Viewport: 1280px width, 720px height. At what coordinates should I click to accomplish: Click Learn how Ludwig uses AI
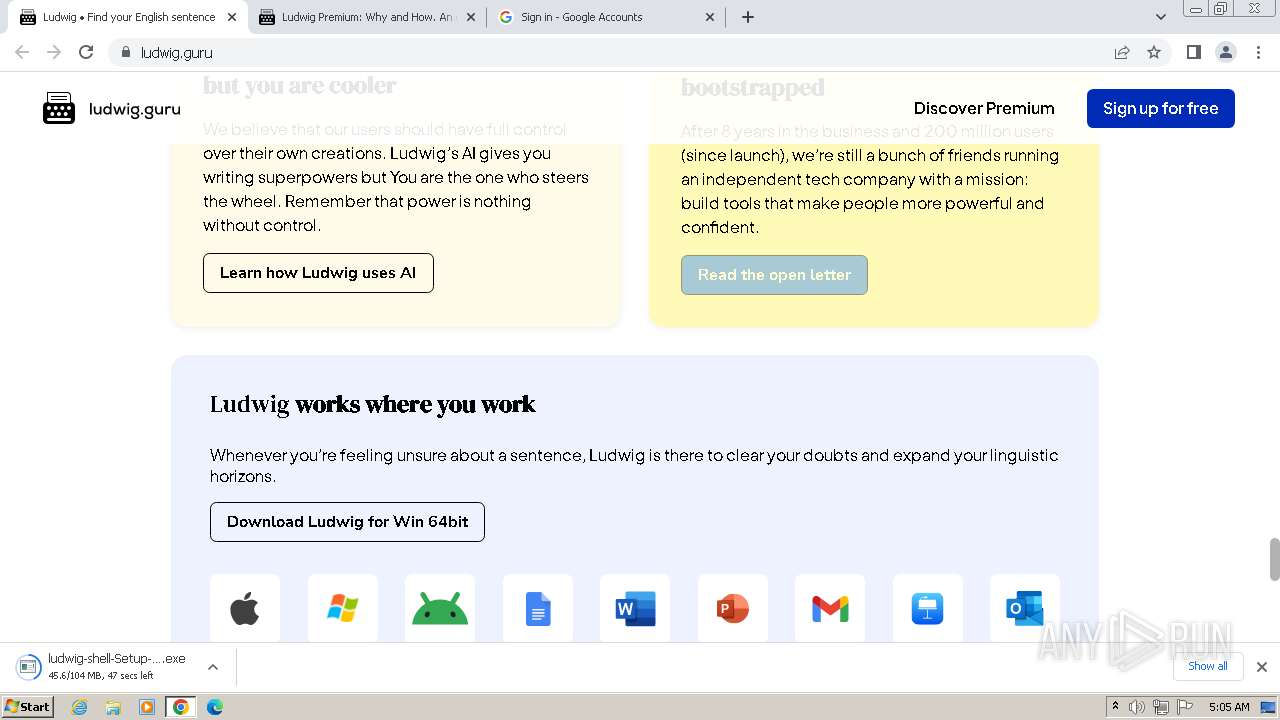318,273
